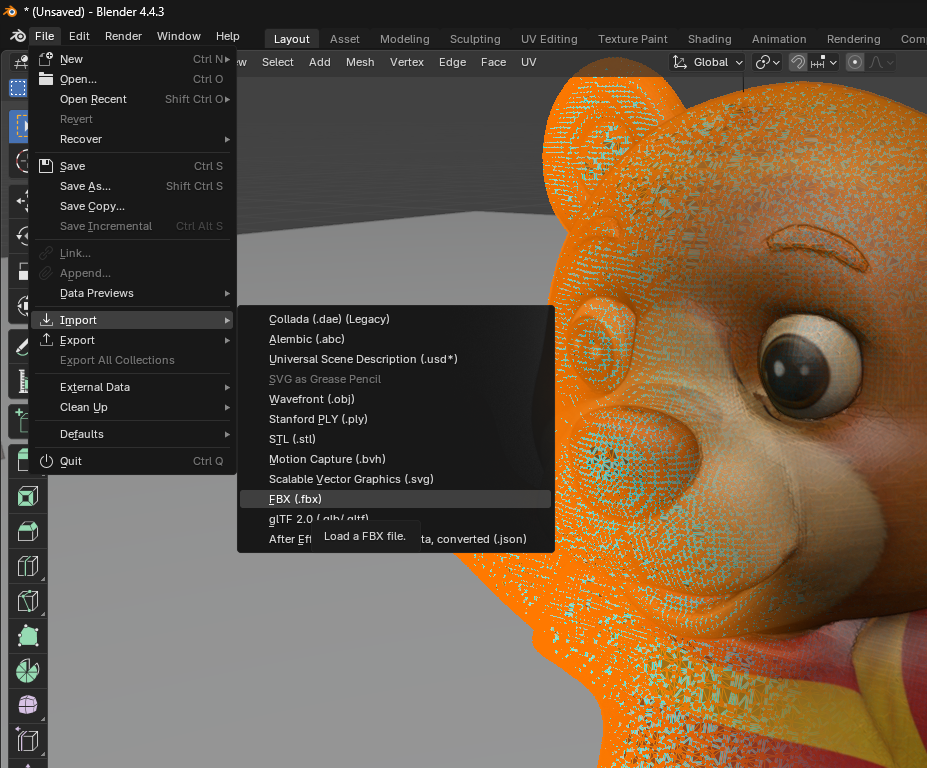Expand the Defaults submenu arrow
This screenshot has height=768, width=927.
coord(227,435)
